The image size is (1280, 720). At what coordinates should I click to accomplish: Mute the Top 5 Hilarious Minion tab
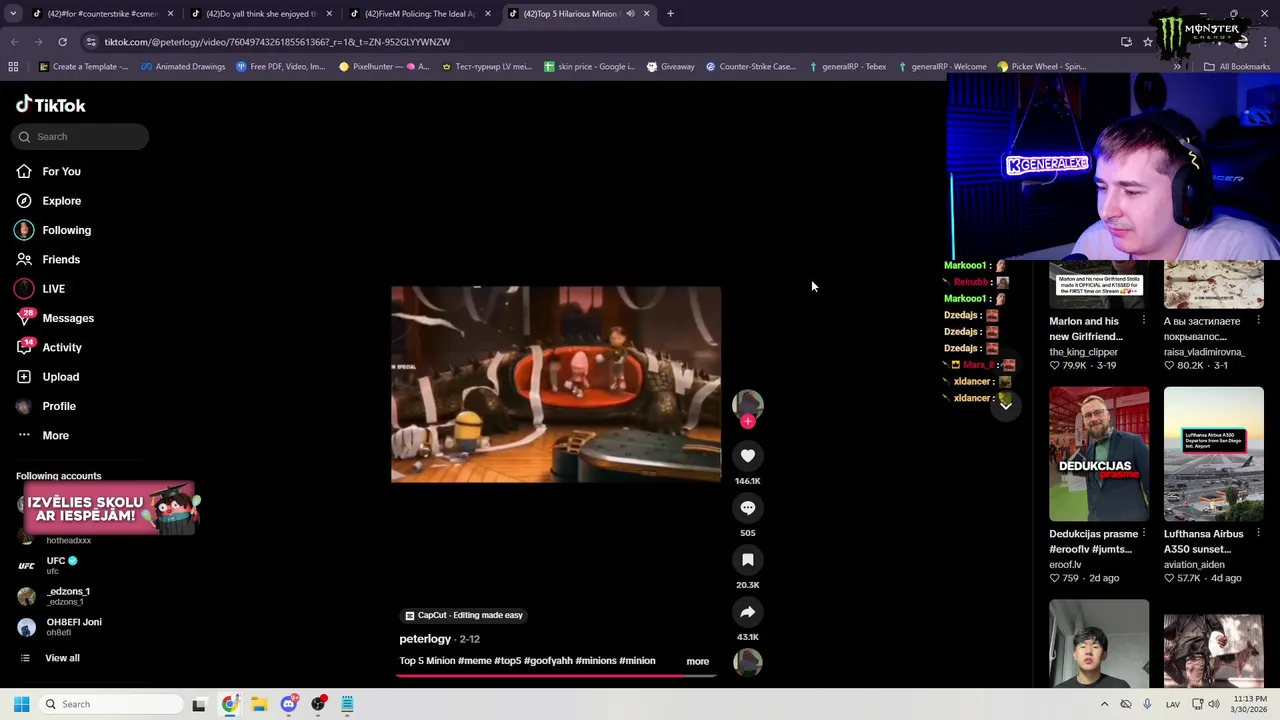click(x=630, y=14)
